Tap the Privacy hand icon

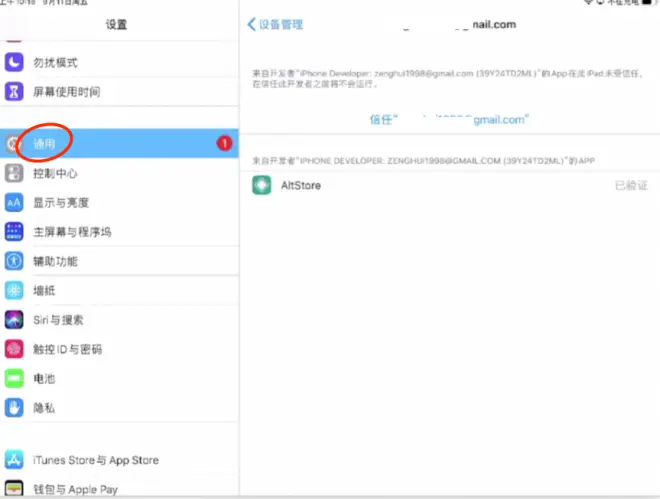[x=14, y=407]
